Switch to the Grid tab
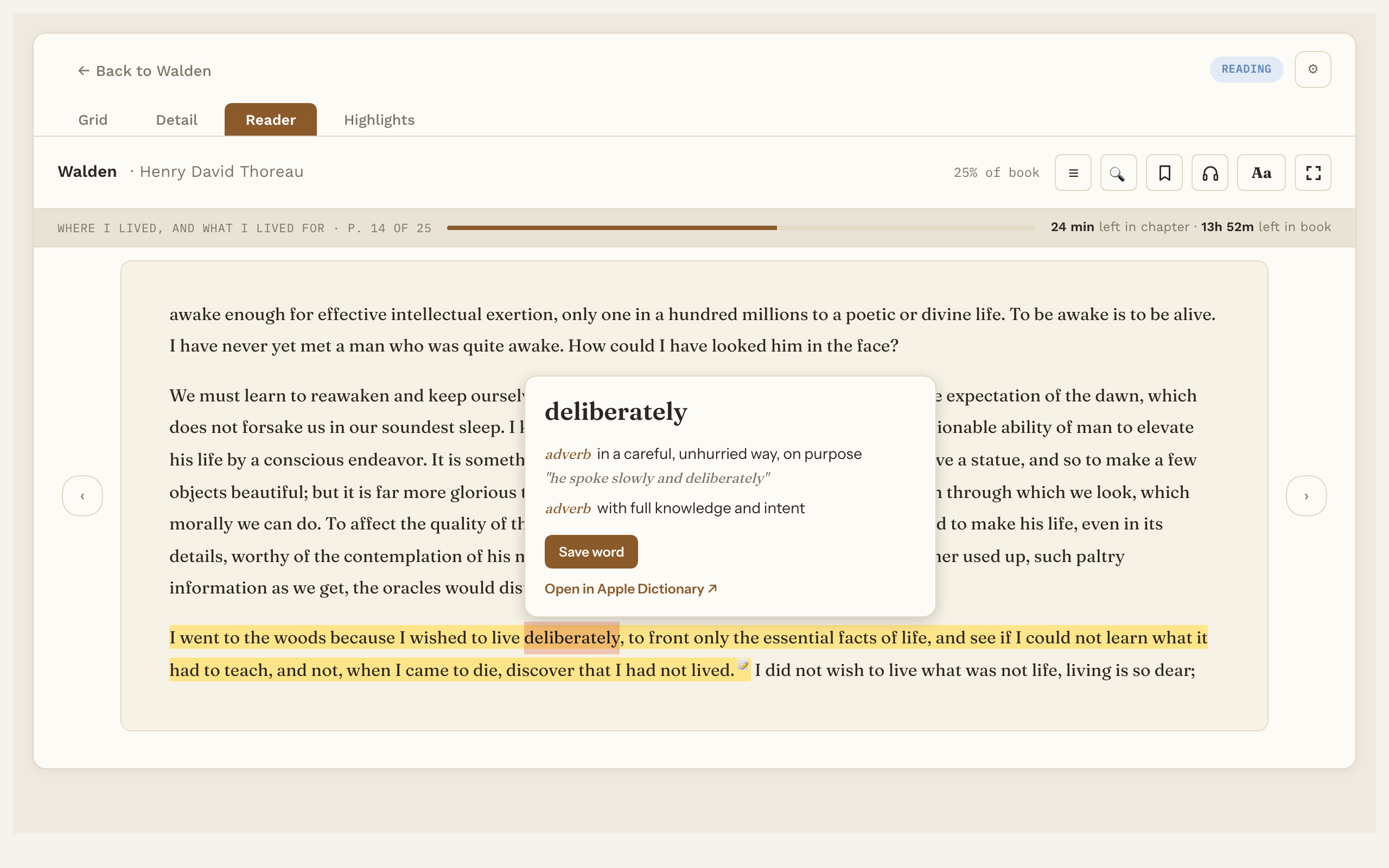The width and height of the screenshot is (1389, 868). (93, 120)
